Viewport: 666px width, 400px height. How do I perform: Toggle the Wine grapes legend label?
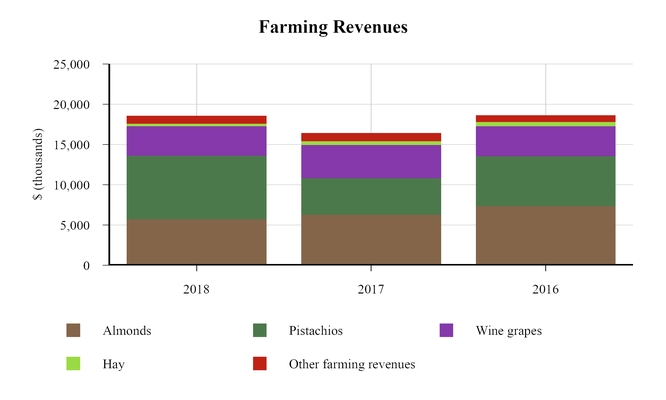(508, 331)
